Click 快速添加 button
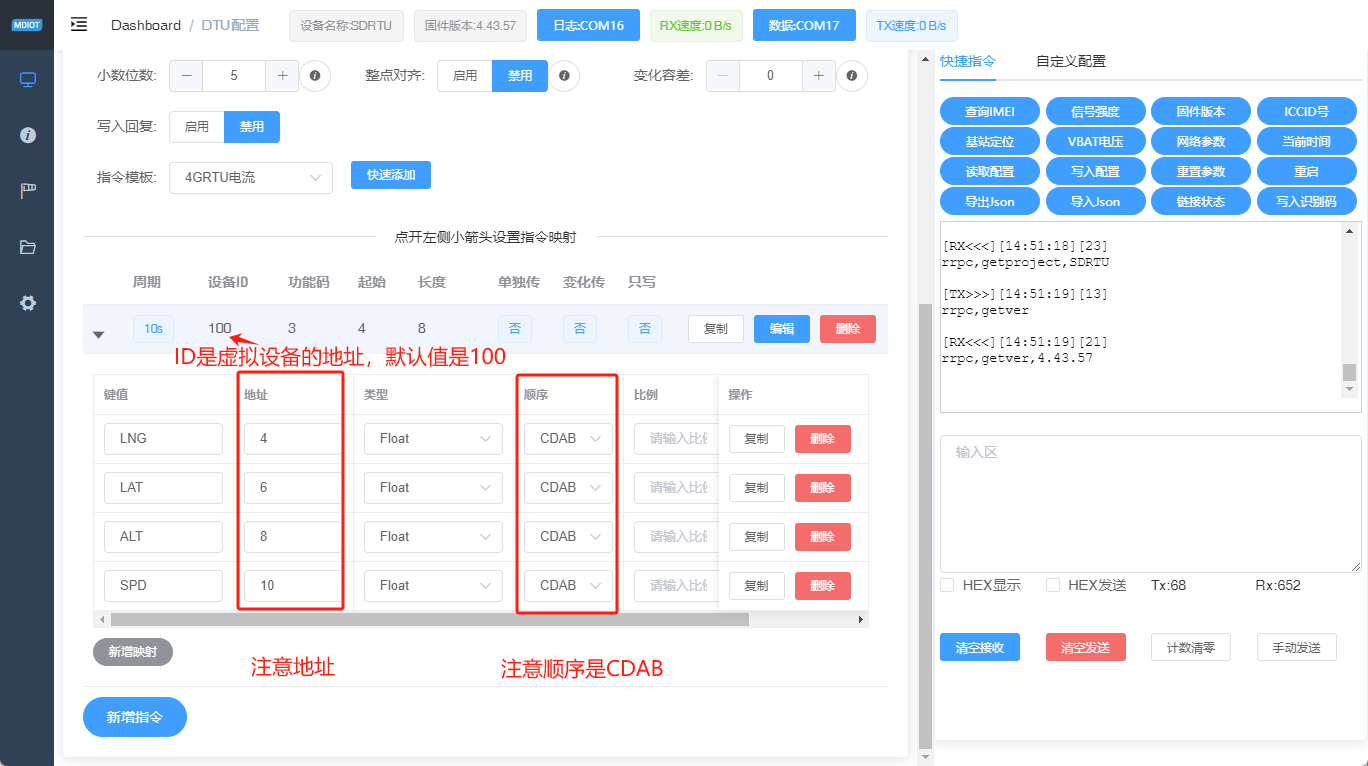 (x=391, y=175)
